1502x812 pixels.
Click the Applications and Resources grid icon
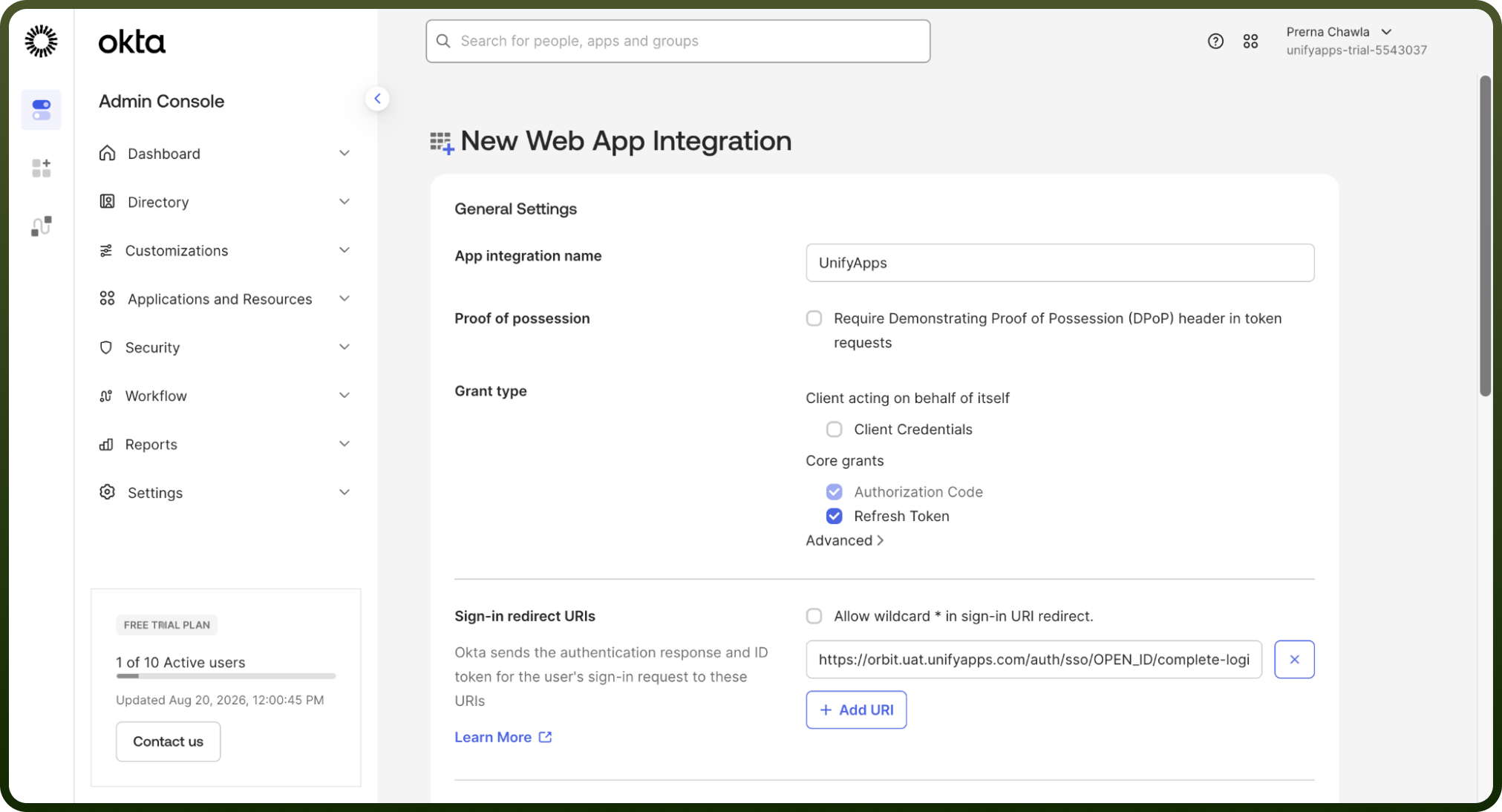tap(108, 298)
